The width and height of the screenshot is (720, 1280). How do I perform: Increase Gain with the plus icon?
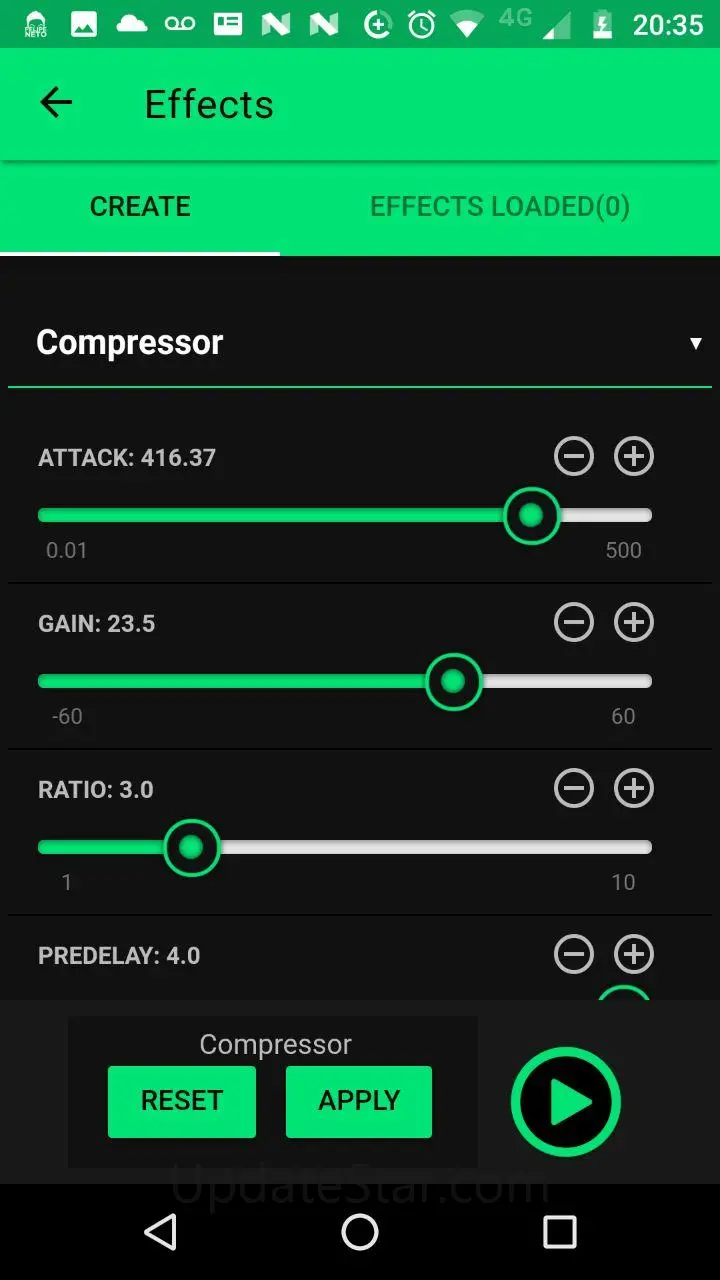pyautogui.click(x=634, y=623)
